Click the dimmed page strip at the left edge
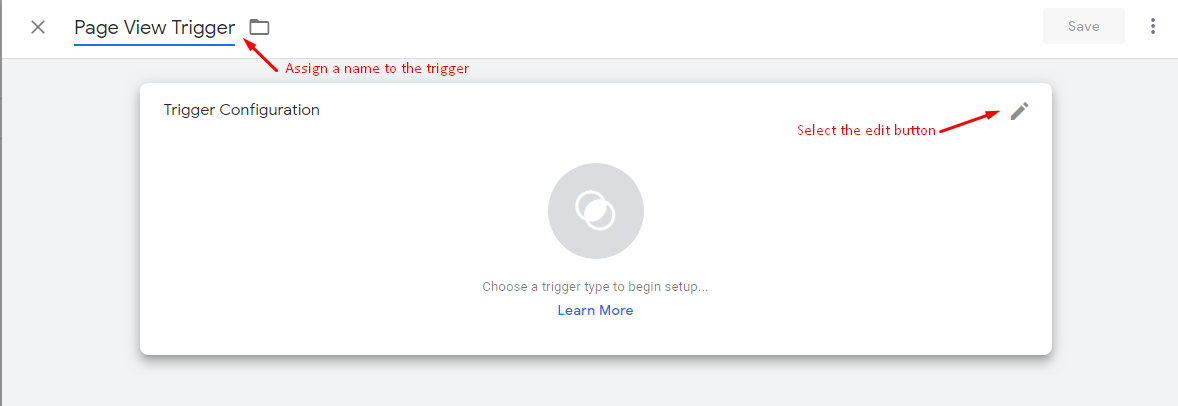The height and width of the screenshot is (406, 1178). pyautogui.click(x=2, y=226)
